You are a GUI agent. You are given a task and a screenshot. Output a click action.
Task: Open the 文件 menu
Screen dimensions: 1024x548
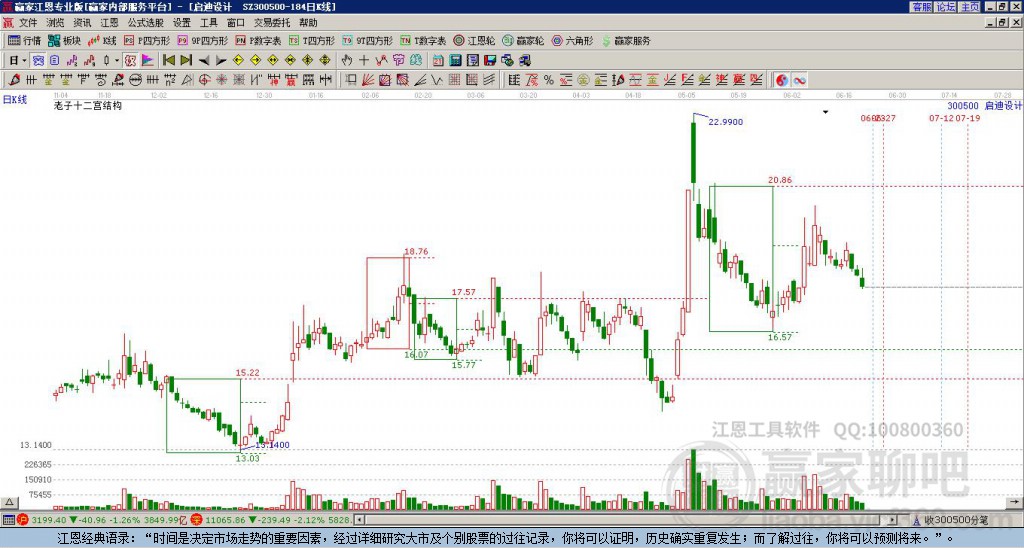point(27,23)
